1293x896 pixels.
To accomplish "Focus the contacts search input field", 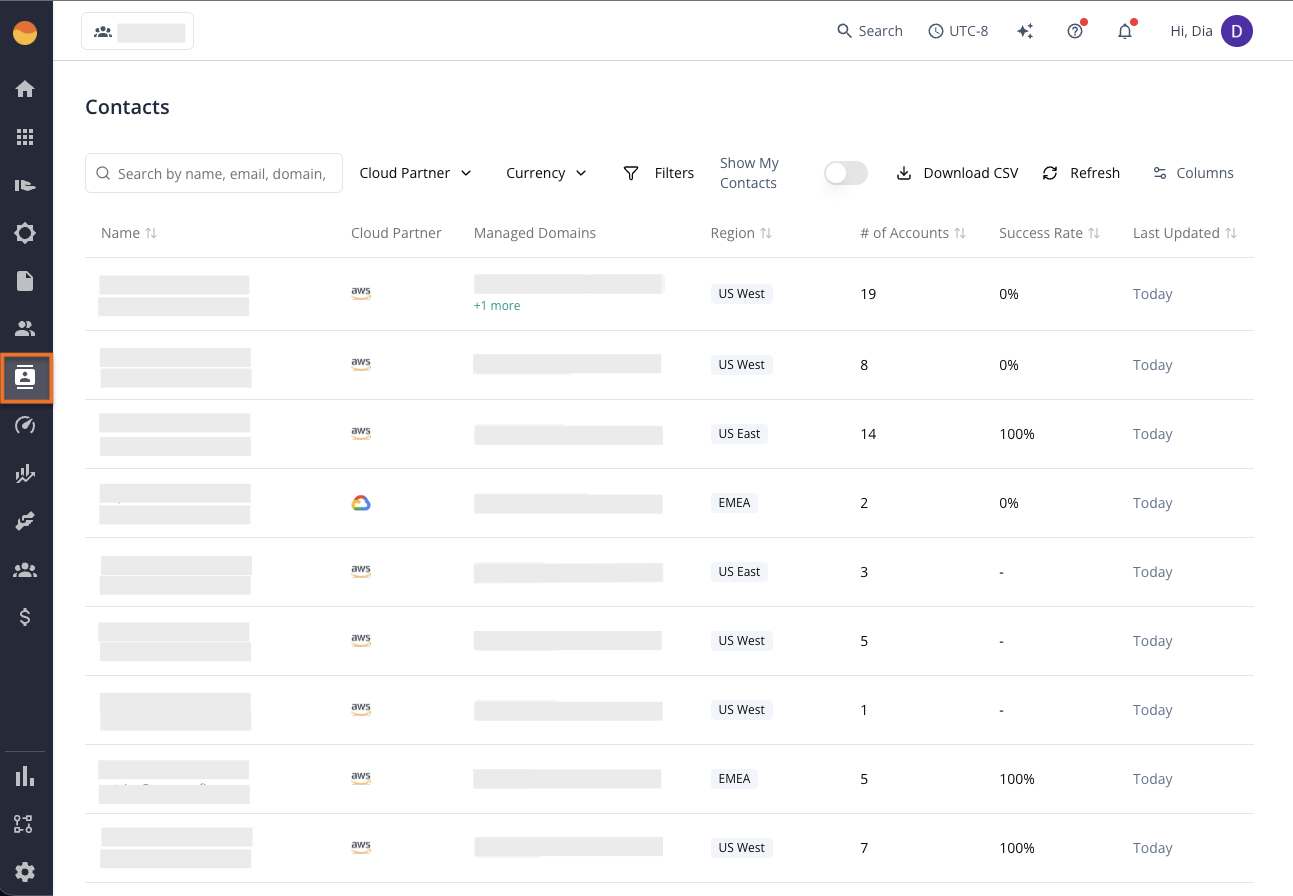I will pos(214,173).
